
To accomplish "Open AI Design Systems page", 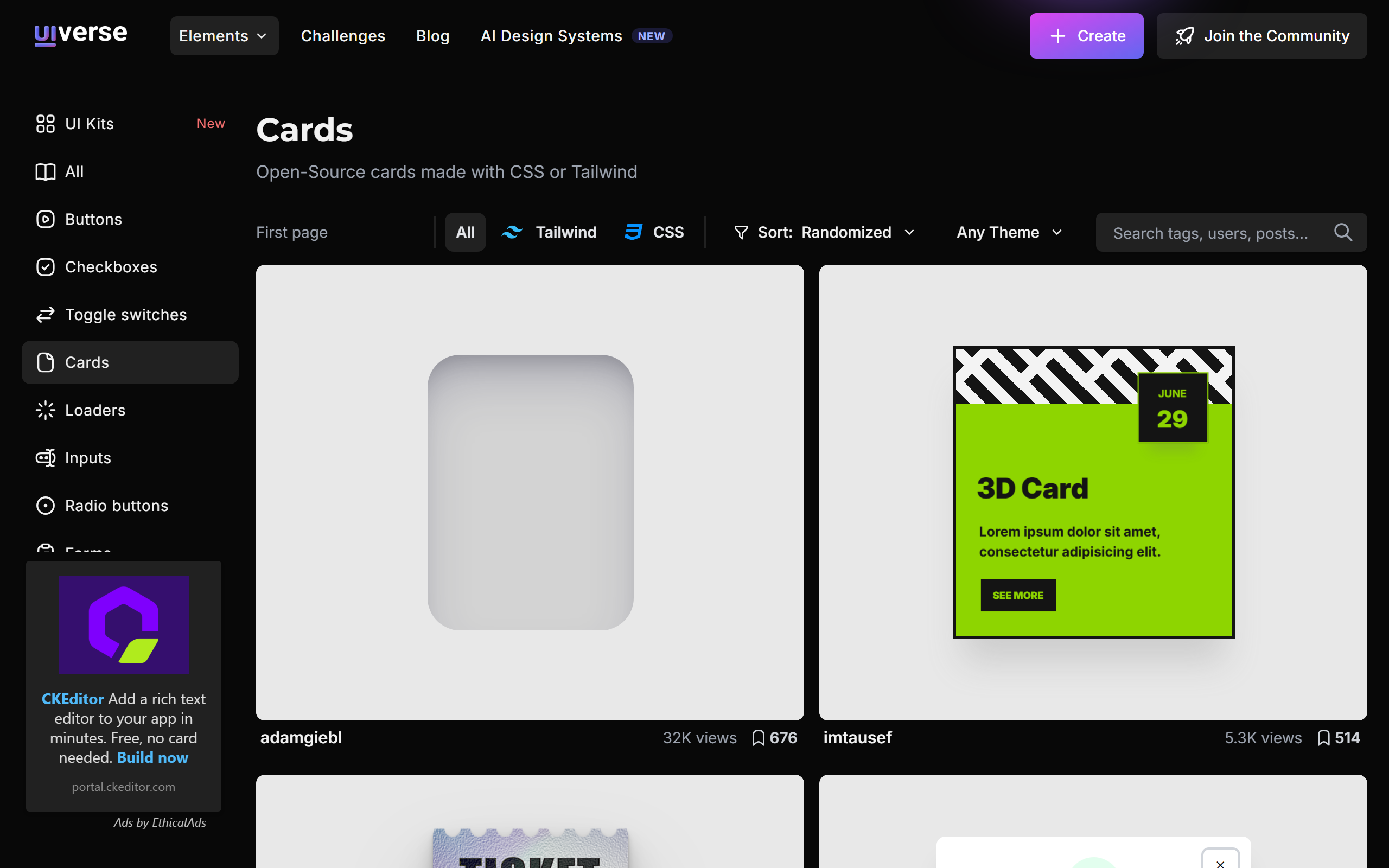I will pyautogui.click(x=551, y=36).
